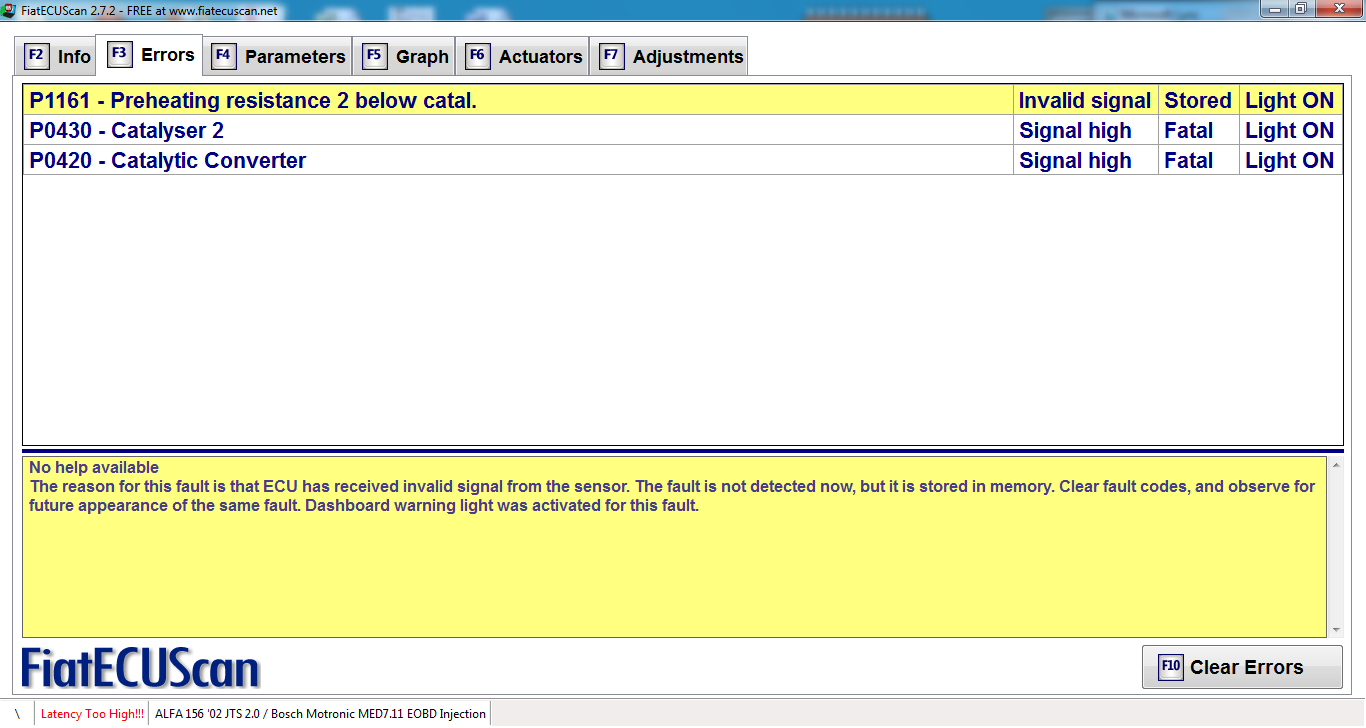Click the F10 icon on Clear Errors

[1170, 667]
